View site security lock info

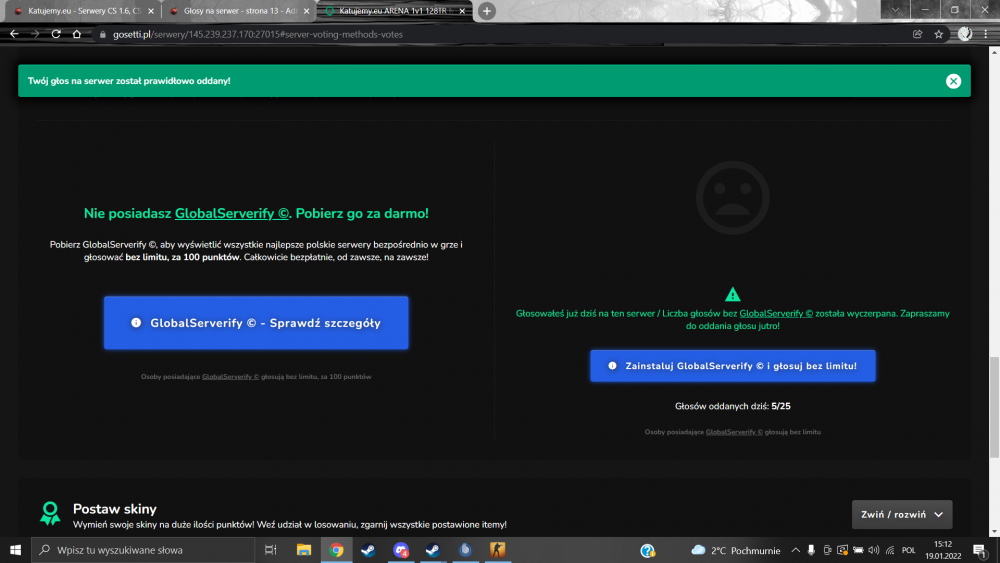[103, 34]
